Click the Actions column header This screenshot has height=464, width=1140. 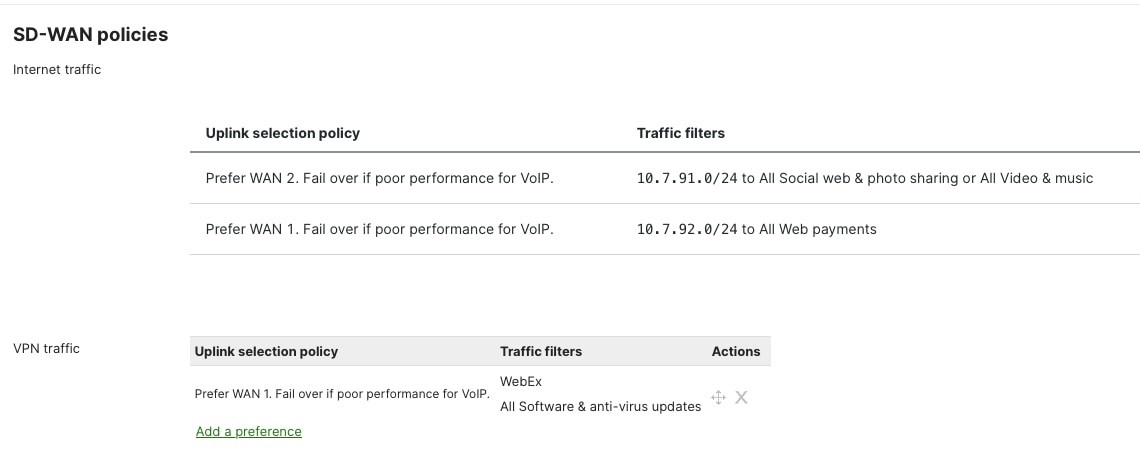click(x=736, y=351)
